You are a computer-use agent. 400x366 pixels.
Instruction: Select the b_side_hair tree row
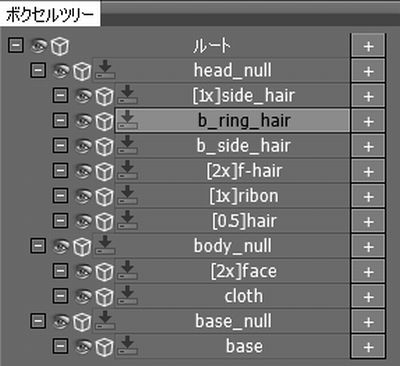pyautogui.click(x=232, y=146)
